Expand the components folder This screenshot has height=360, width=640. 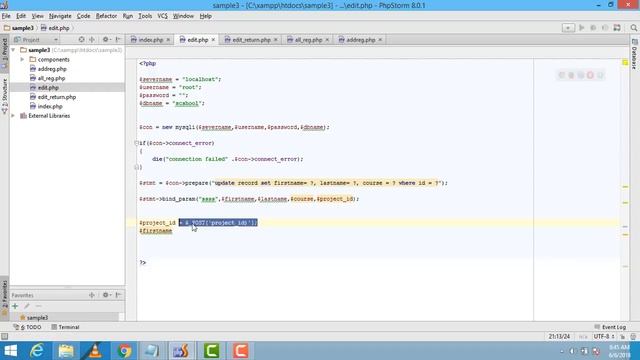click(22, 59)
